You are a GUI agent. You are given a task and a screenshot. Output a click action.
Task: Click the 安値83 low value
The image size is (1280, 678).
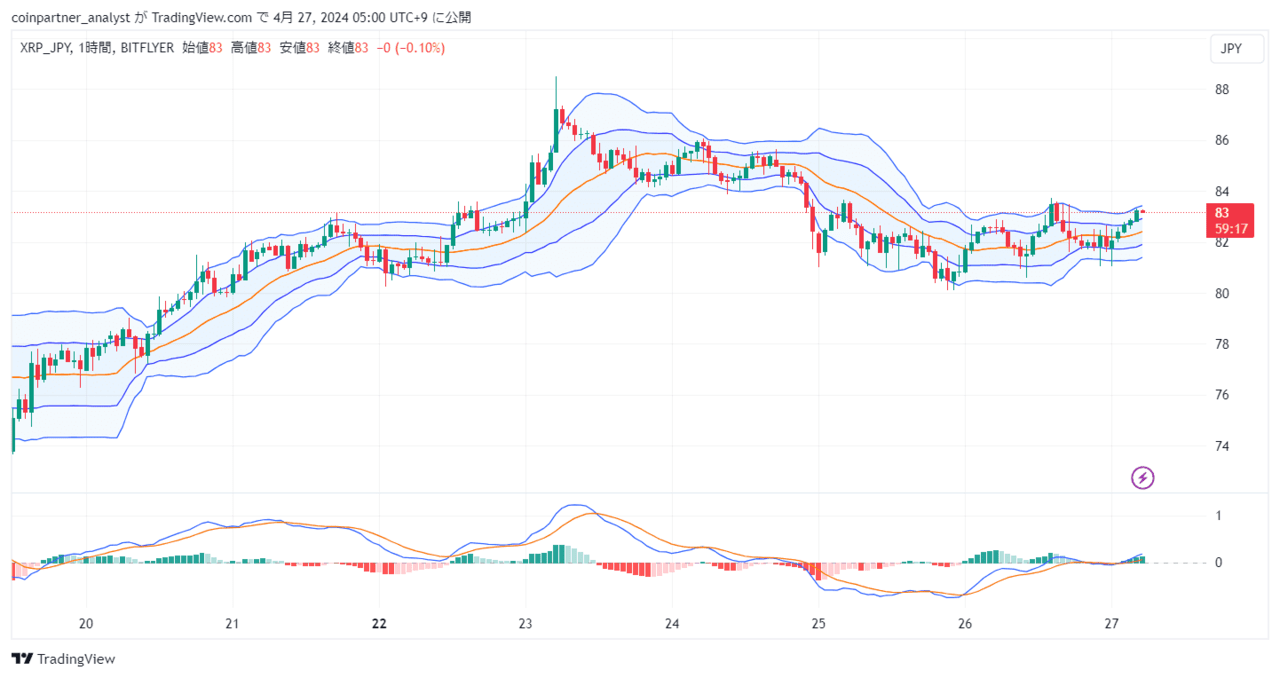point(299,48)
